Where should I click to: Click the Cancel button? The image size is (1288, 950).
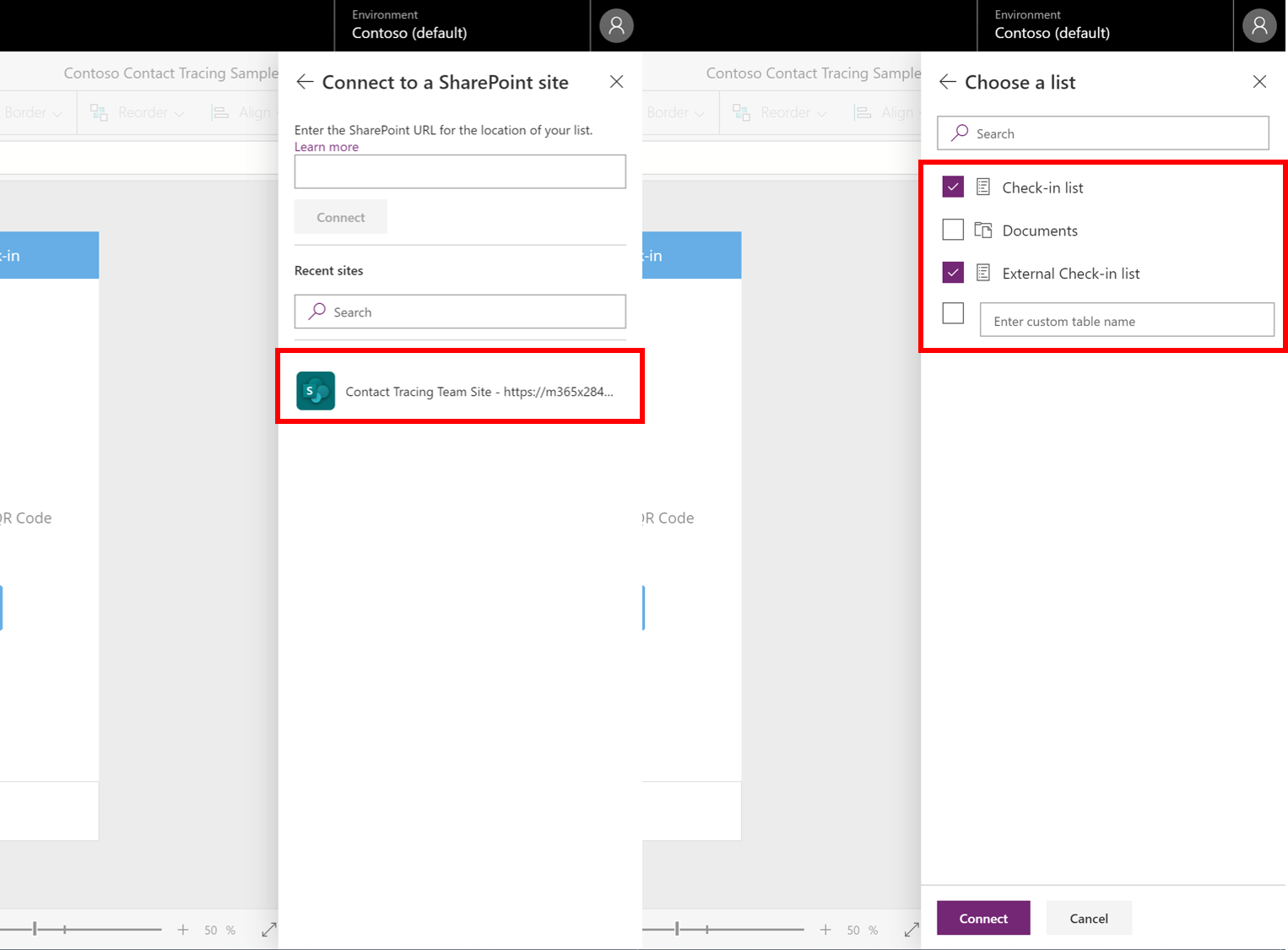click(1089, 918)
